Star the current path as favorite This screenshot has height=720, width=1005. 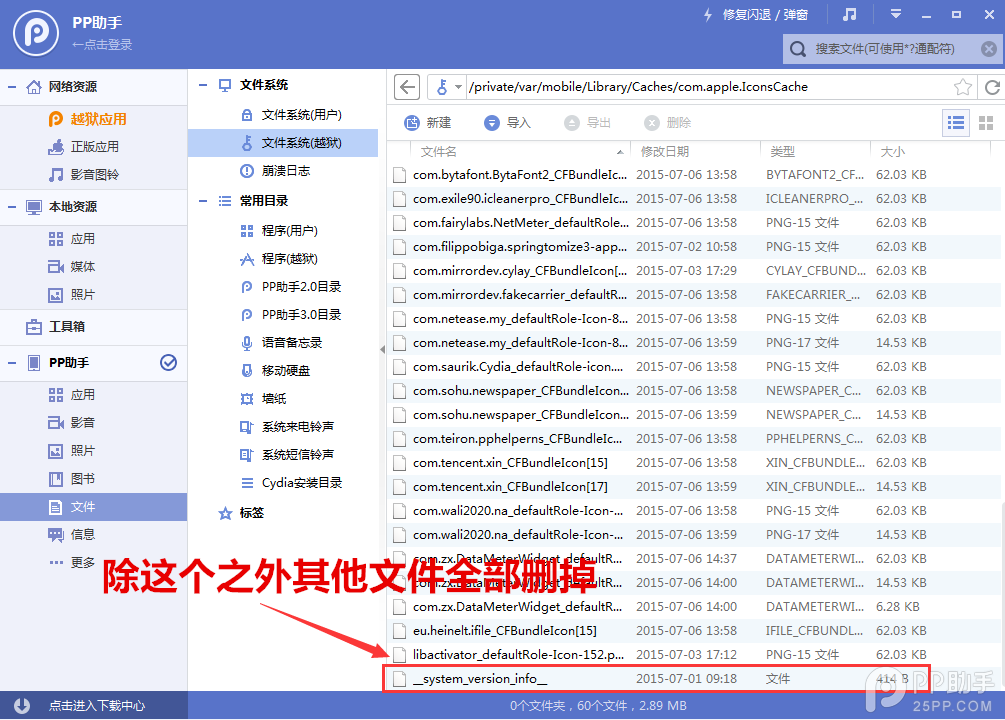pyautogui.click(x=962, y=87)
